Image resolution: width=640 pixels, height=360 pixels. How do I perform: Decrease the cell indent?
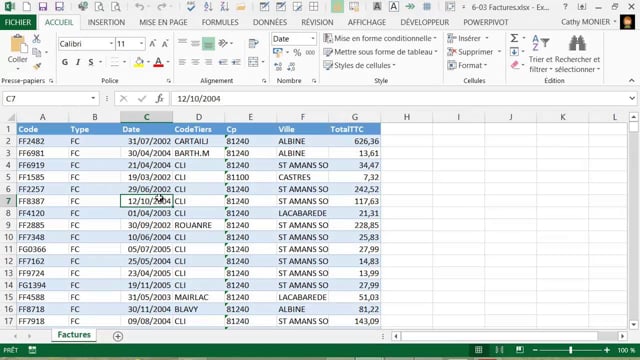click(x=223, y=62)
